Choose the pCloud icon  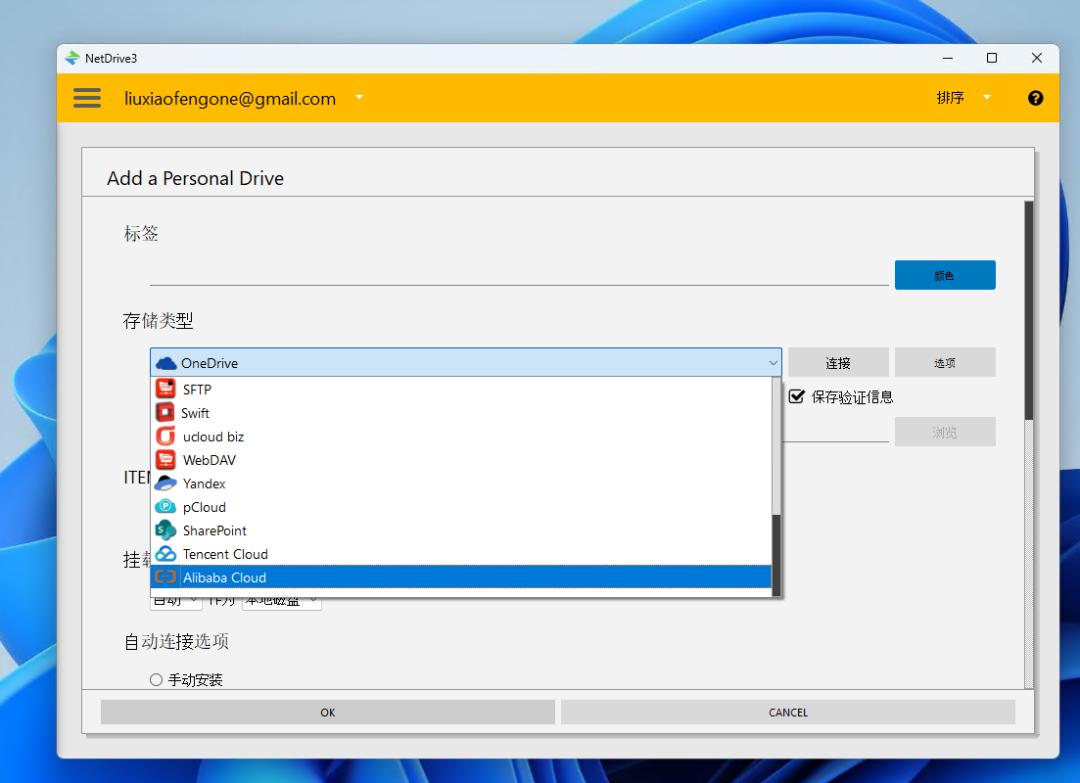(165, 507)
